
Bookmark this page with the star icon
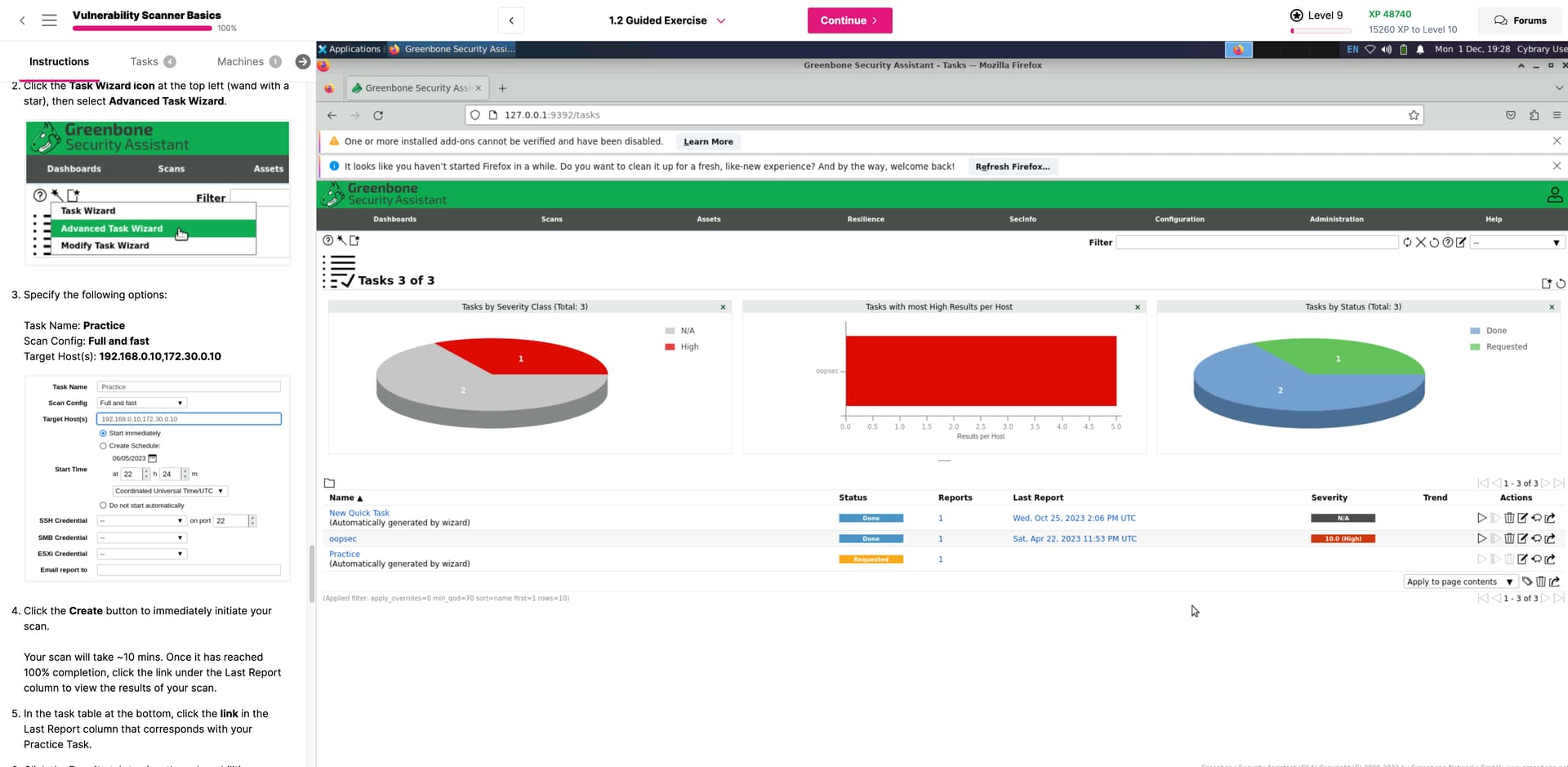[x=1414, y=115]
